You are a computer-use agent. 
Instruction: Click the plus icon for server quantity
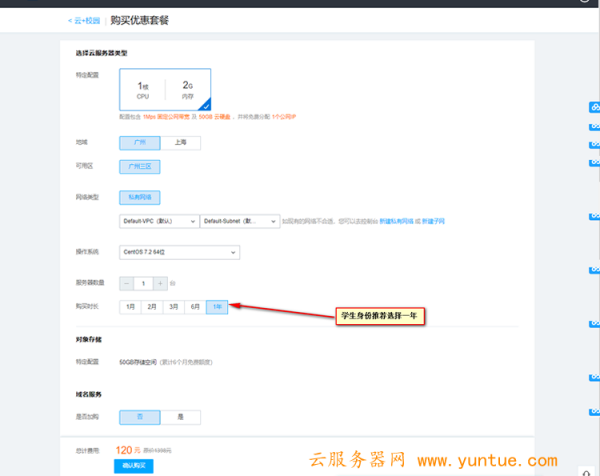(x=160, y=283)
